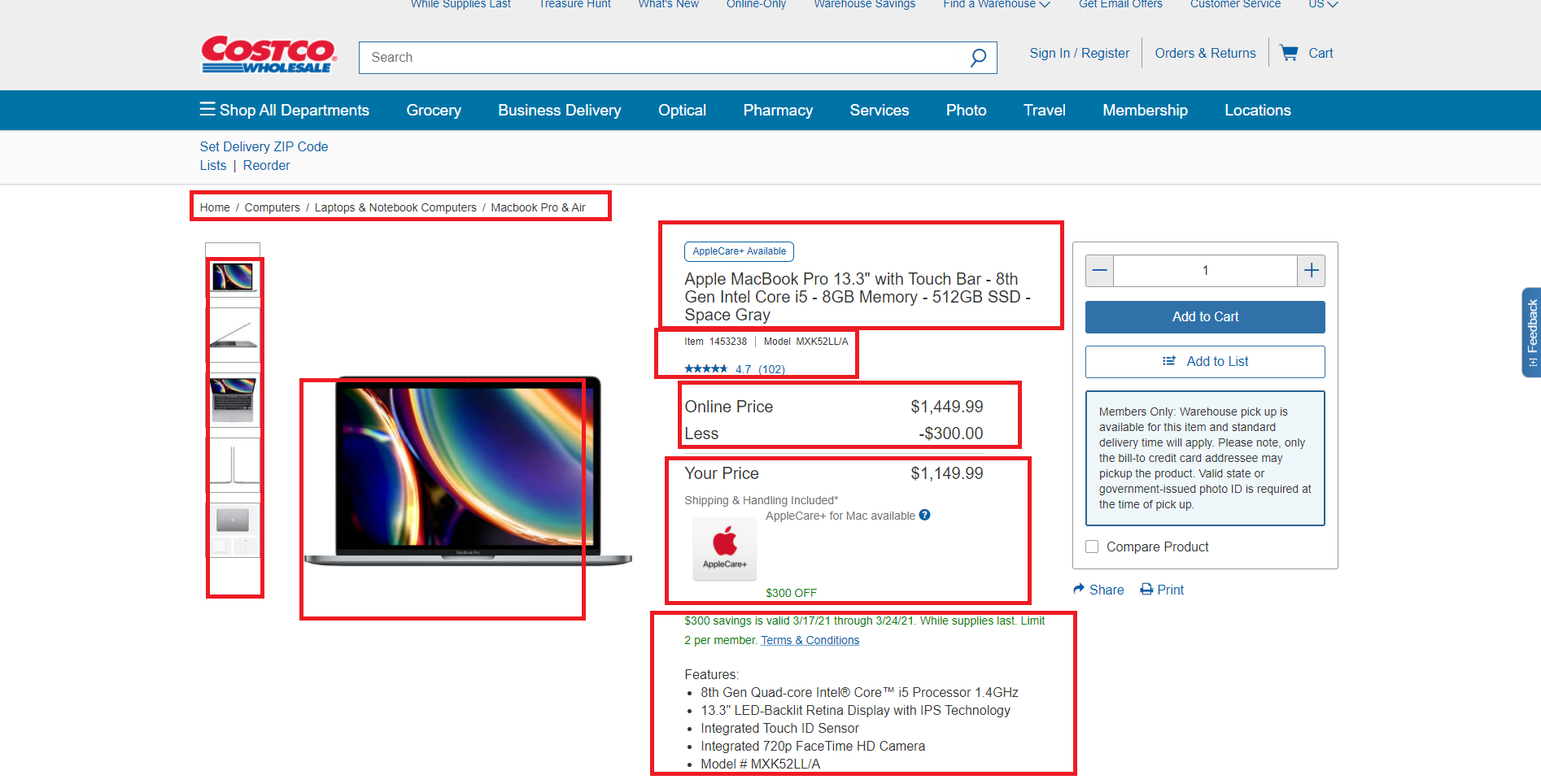Click the main MacBook product image
The width and height of the screenshot is (1541, 784).
pos(468,472)
